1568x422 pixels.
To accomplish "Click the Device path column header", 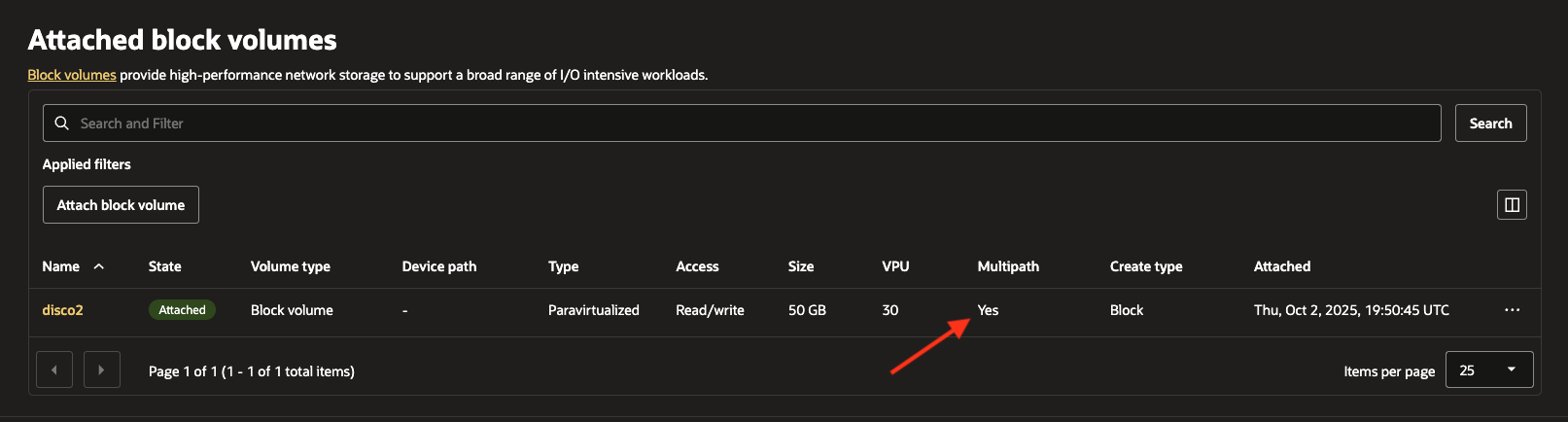I will tap(439, 266).
